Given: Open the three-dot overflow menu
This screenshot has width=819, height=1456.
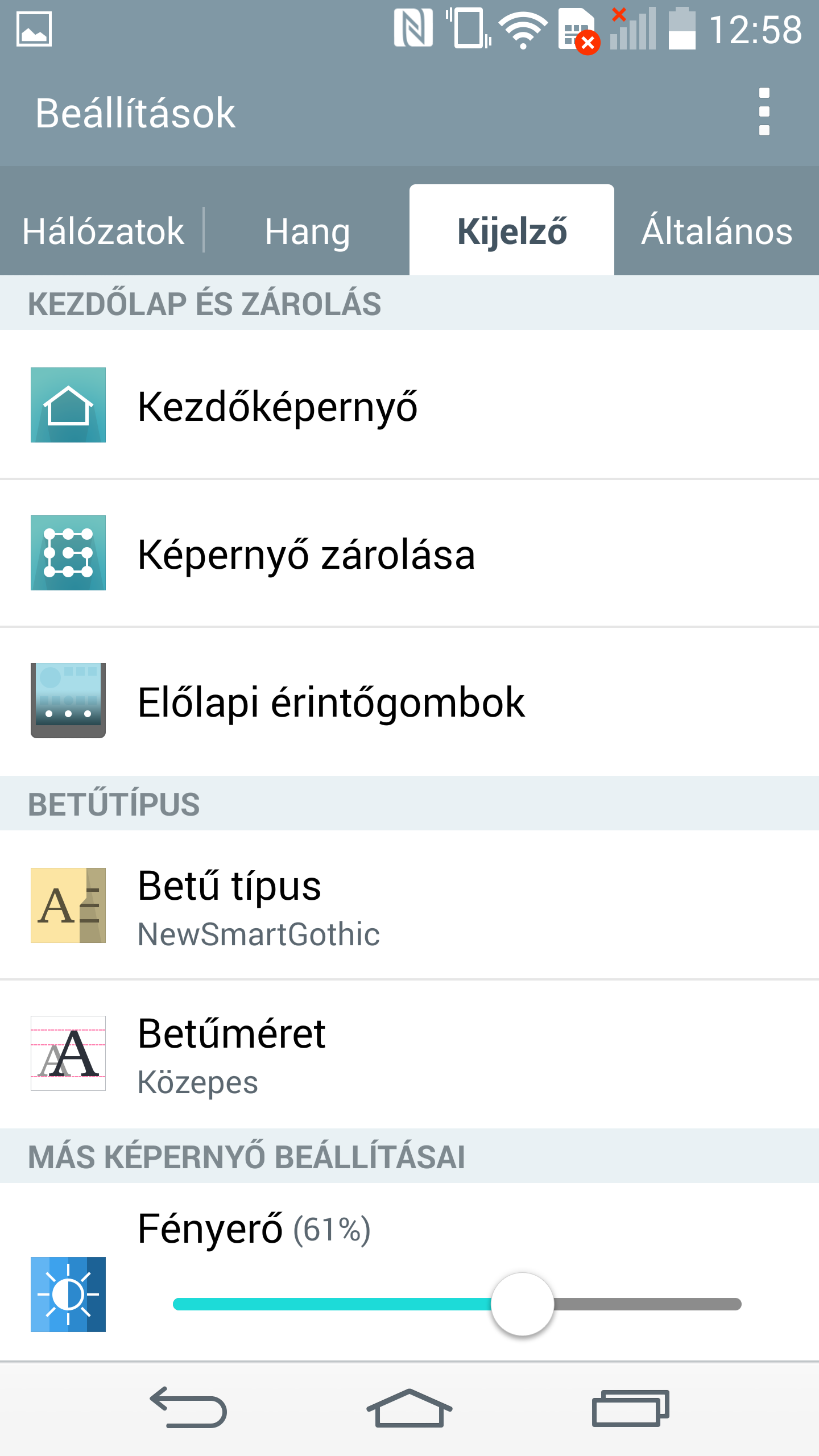Looking at the screenshot, I should (764, 112).
